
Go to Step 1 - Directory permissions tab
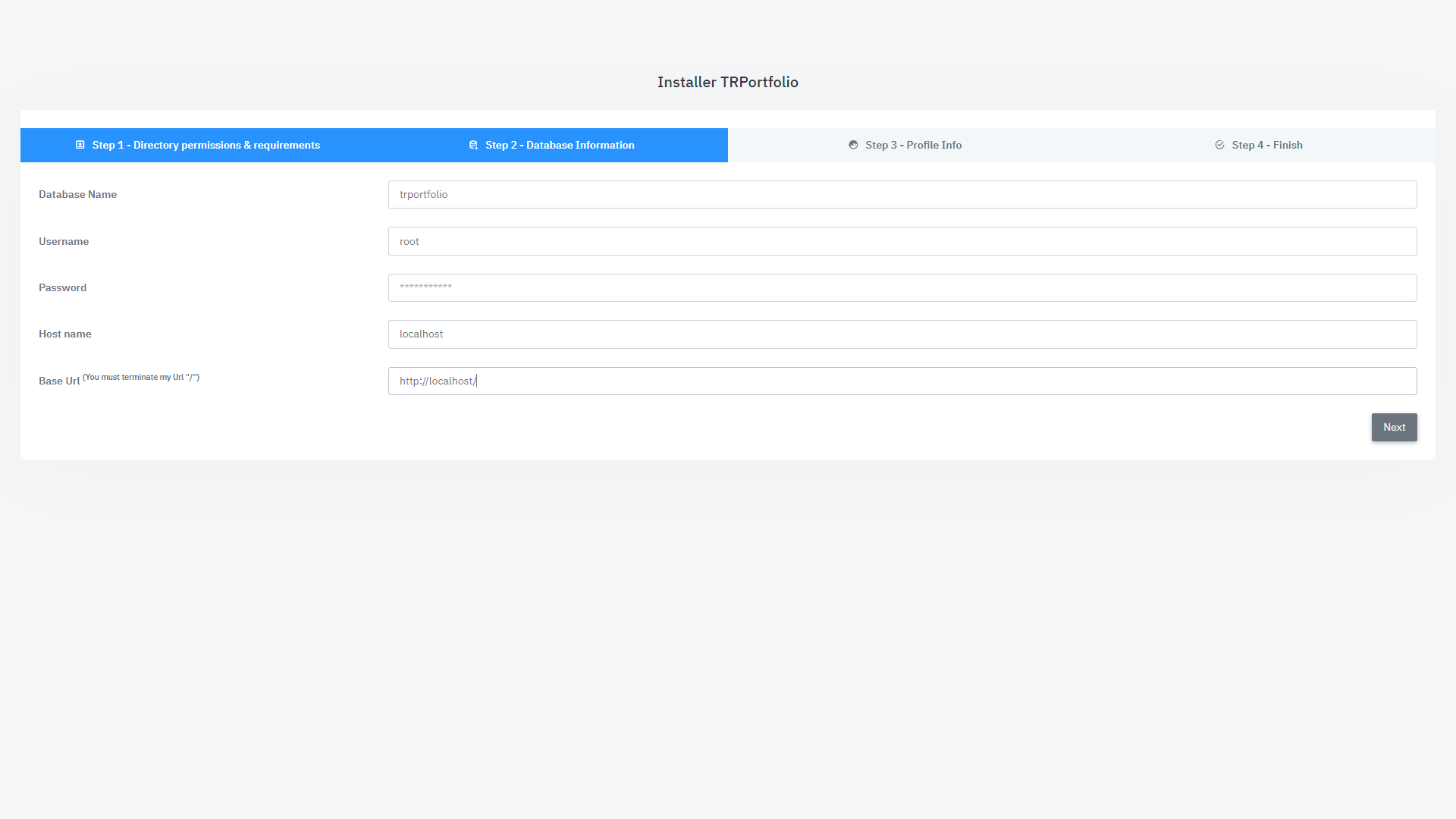click(x=206, y=145)
